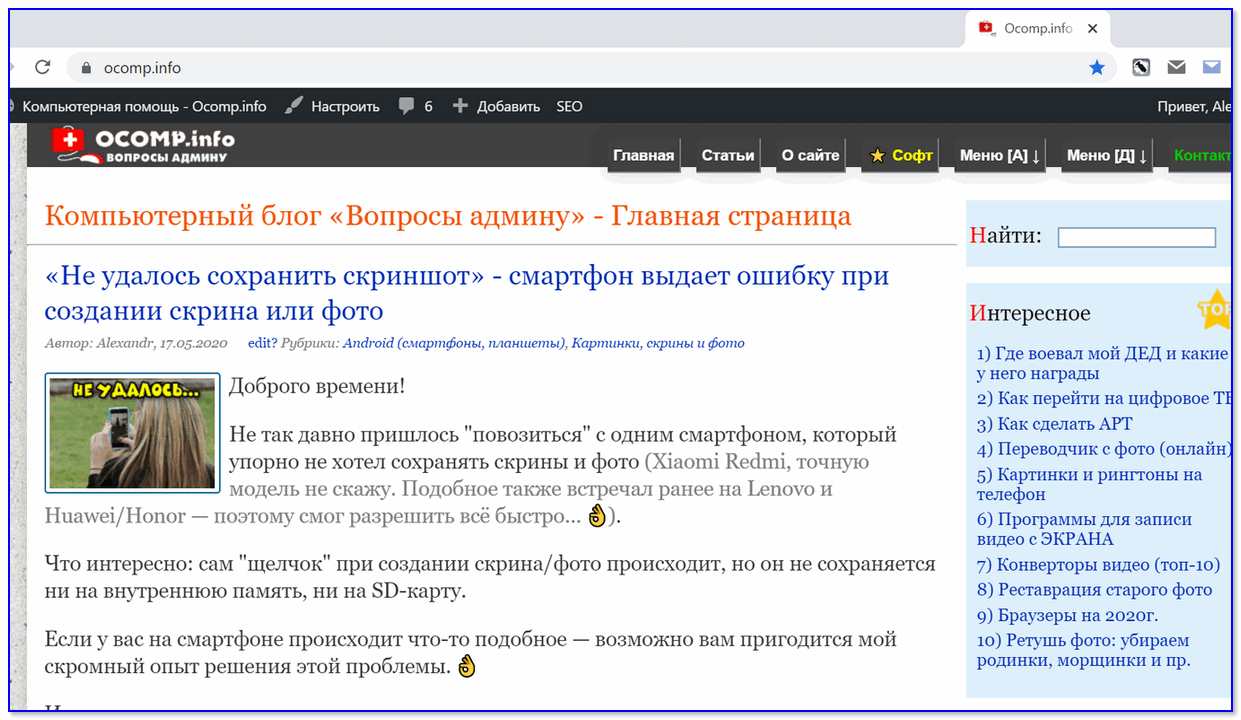The image size is (1241, 720).
Task: Open comments via speech bubble icon
Action: tap(406, 106)
